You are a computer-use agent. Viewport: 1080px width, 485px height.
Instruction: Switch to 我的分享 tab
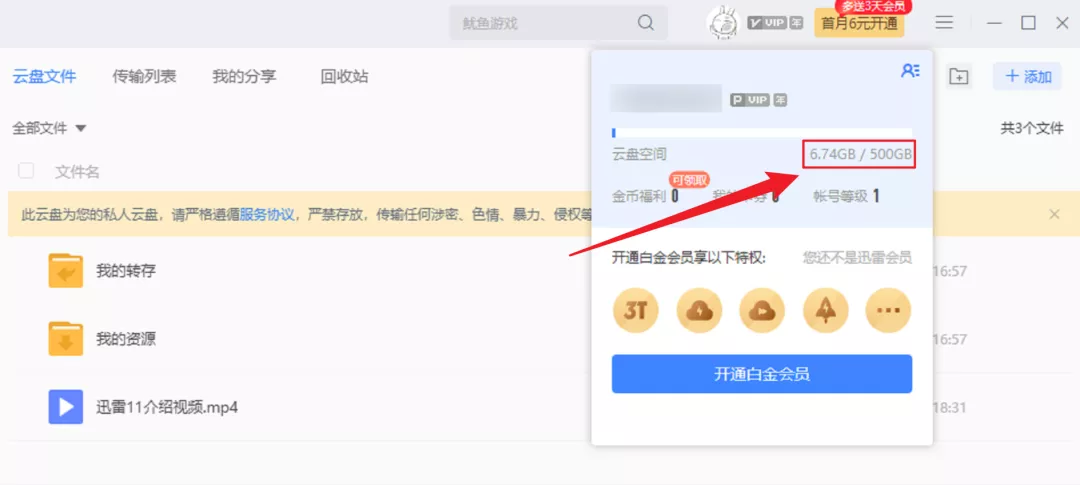(x=245, y=76)
